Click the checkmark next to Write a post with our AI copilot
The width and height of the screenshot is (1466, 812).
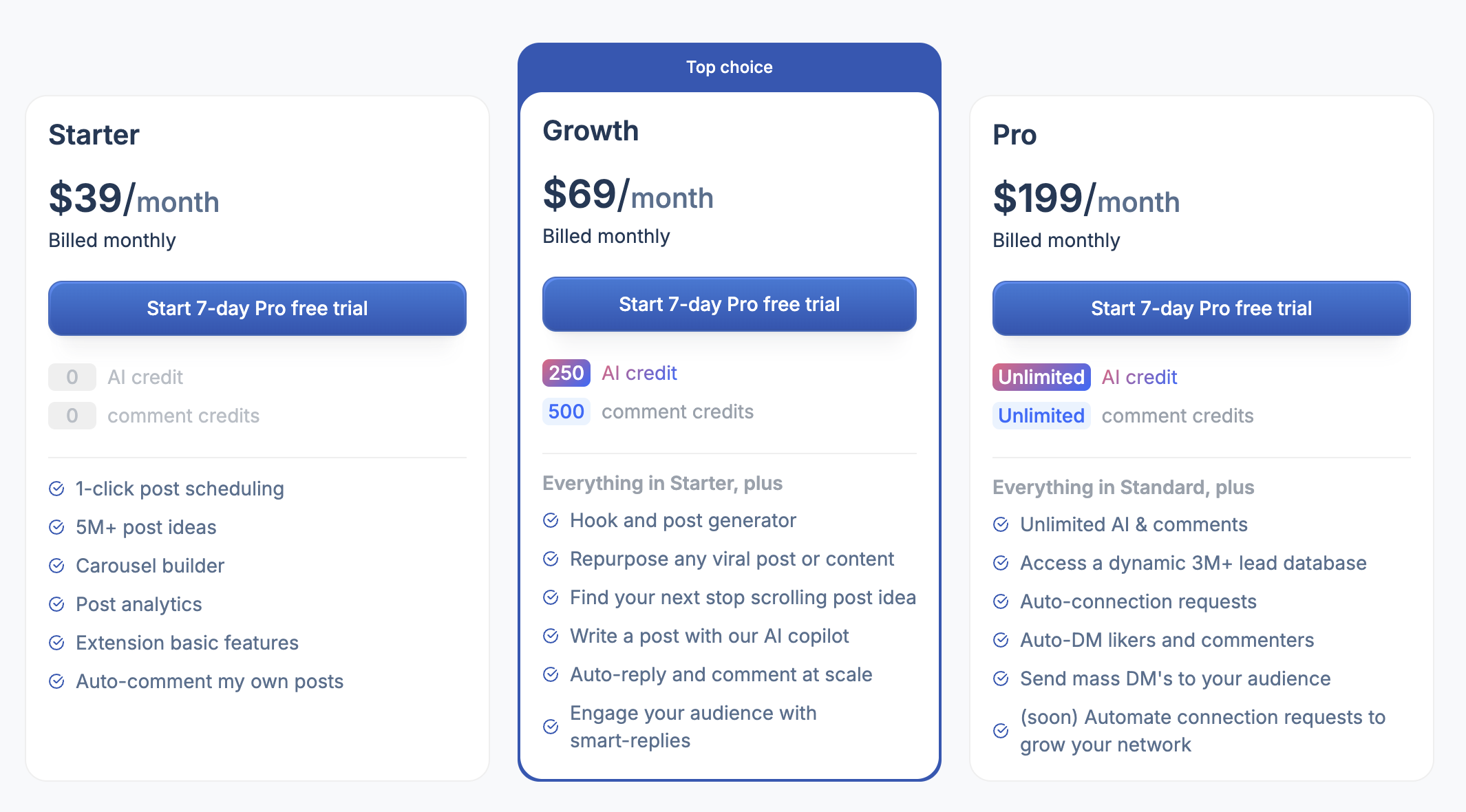pyautogui.click(x=551, y=636)
